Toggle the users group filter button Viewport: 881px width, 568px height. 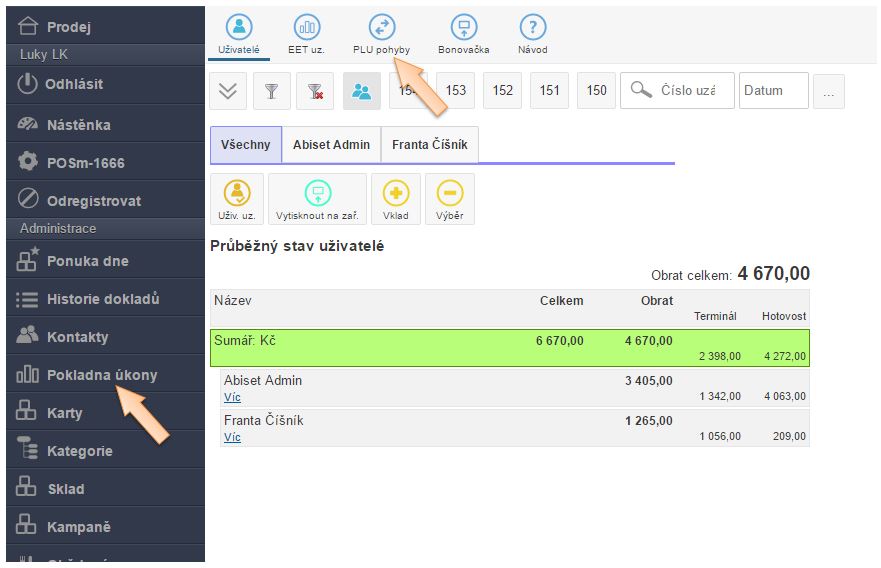[361, 91]
